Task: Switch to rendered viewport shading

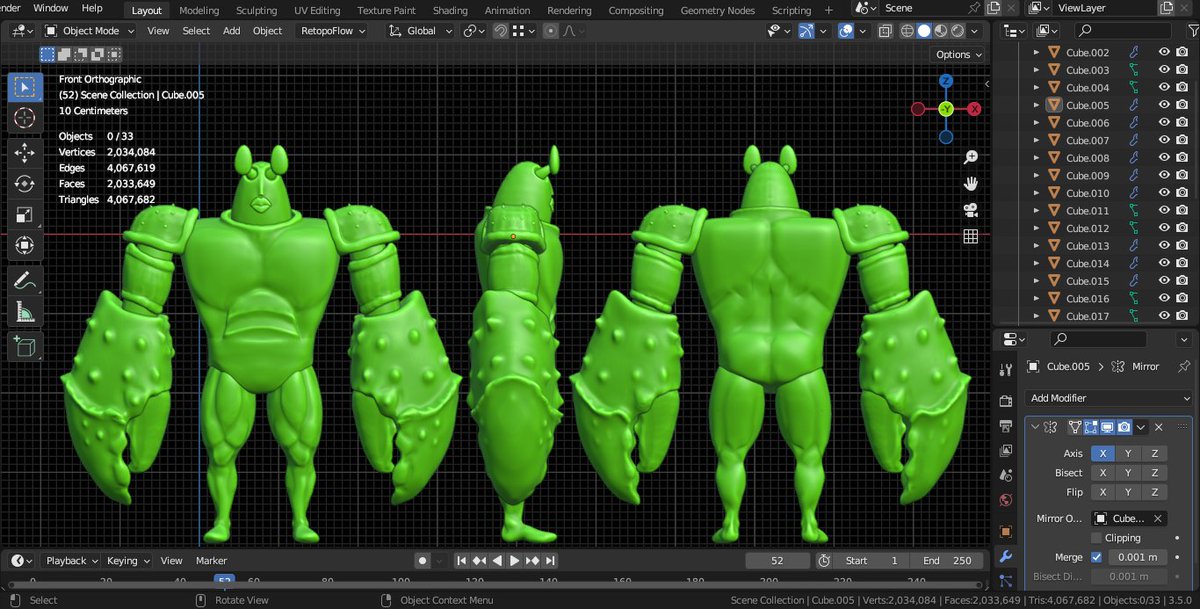Action: click(x=957, y=31)
